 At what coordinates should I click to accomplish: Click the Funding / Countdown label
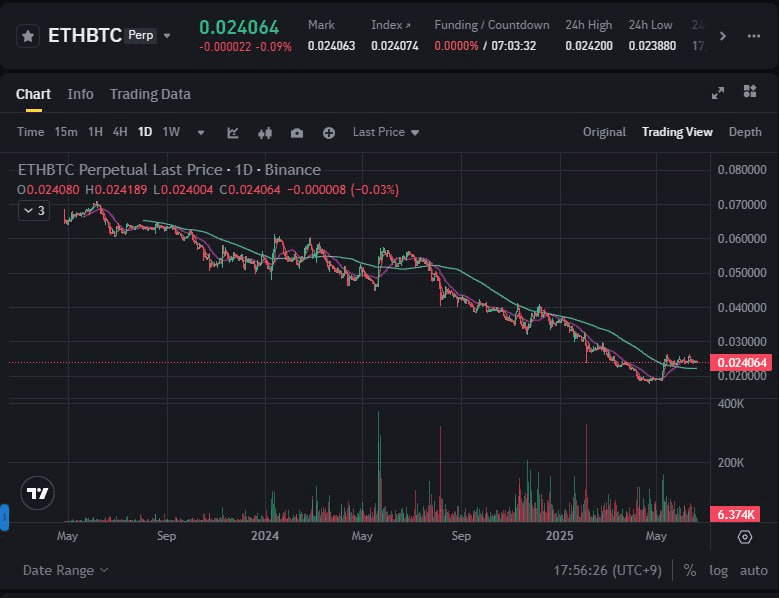click(492, 25)
